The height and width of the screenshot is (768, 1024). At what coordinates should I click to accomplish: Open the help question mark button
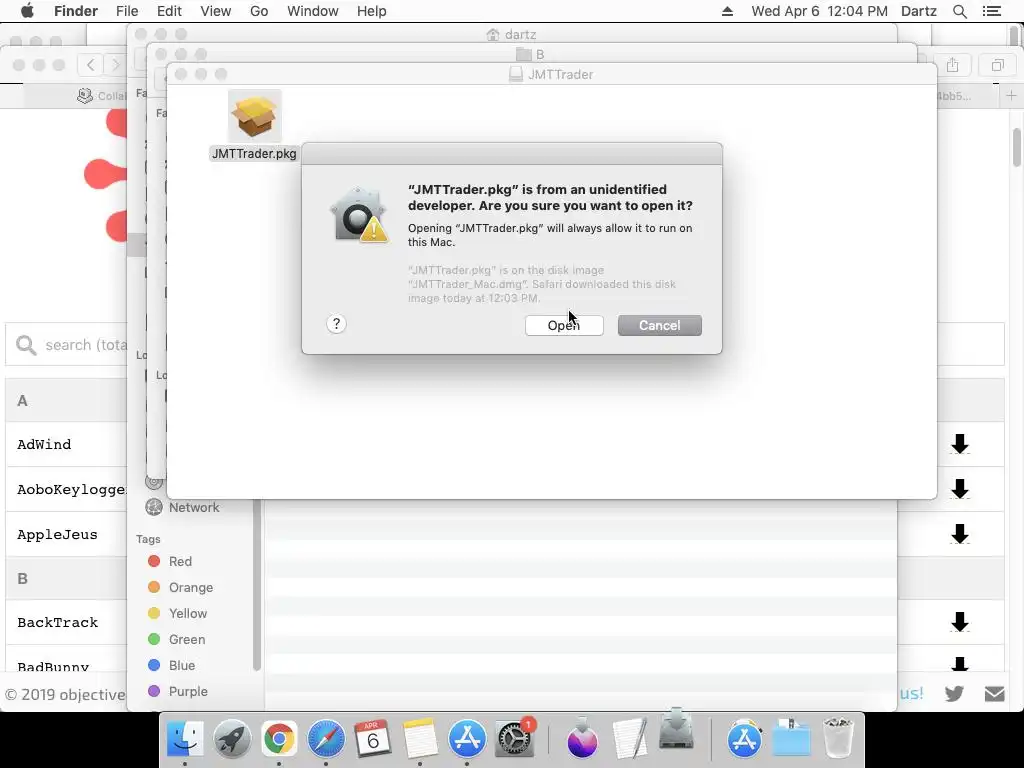click(x=336, y=324)
